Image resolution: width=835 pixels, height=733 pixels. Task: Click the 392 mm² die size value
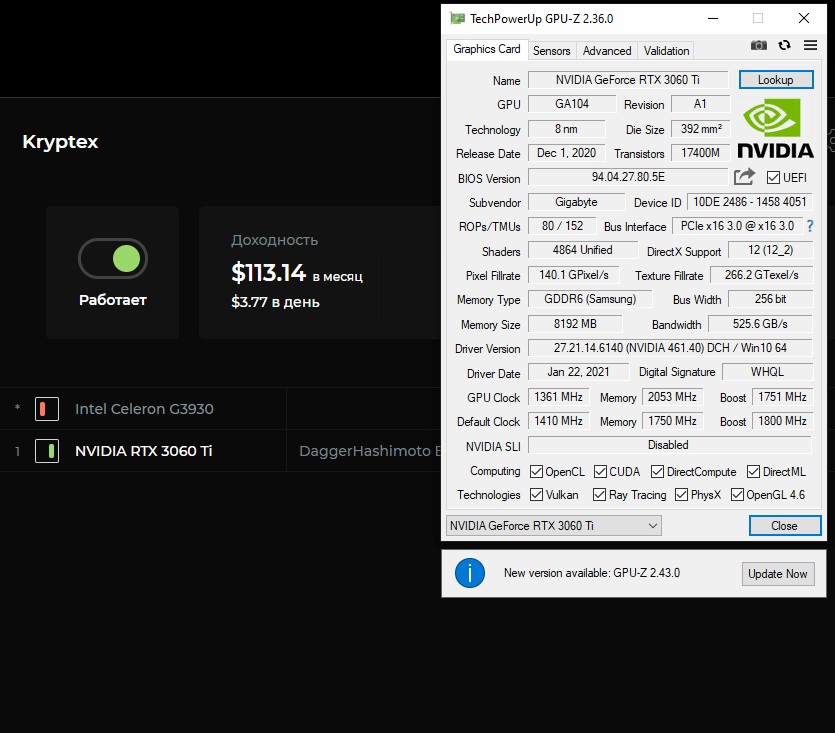pyautogui.click(x=701, y=128)
